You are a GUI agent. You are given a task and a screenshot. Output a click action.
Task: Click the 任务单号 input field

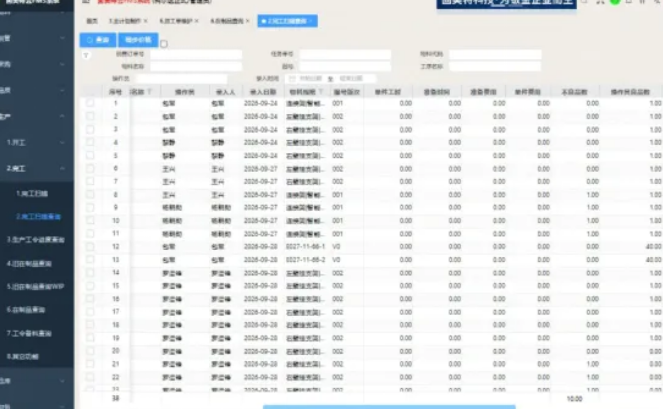point(345,54)
